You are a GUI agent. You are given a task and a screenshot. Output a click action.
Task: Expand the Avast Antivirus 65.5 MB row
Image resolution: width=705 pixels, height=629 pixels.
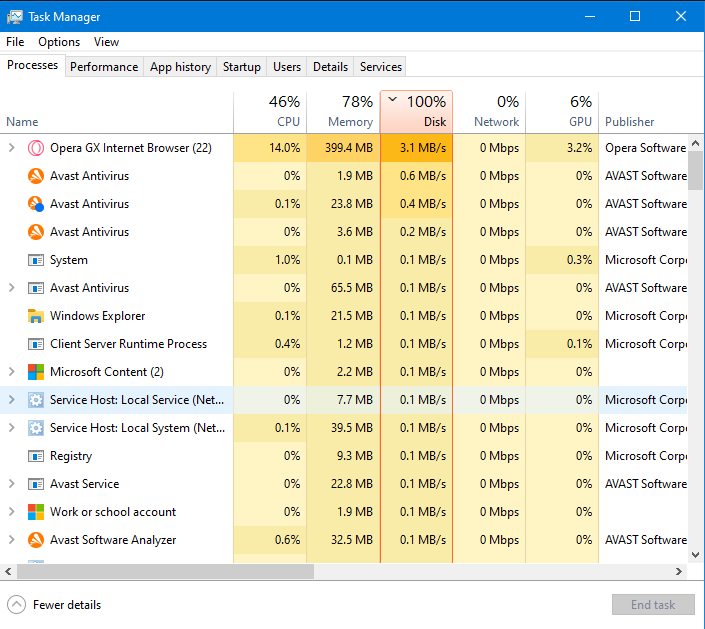tap(12, 288)
